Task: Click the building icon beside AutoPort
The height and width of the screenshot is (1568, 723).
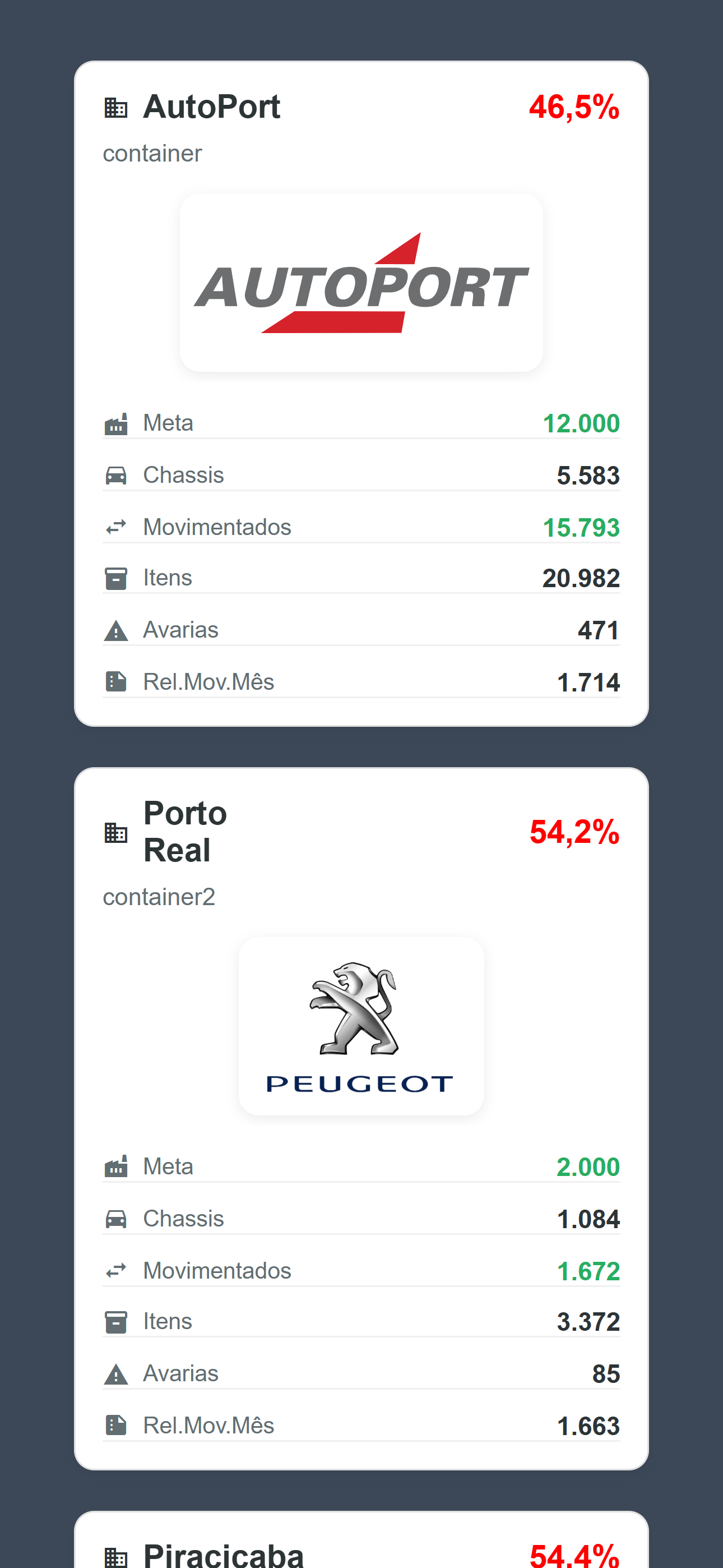Action: coord(115,108)
